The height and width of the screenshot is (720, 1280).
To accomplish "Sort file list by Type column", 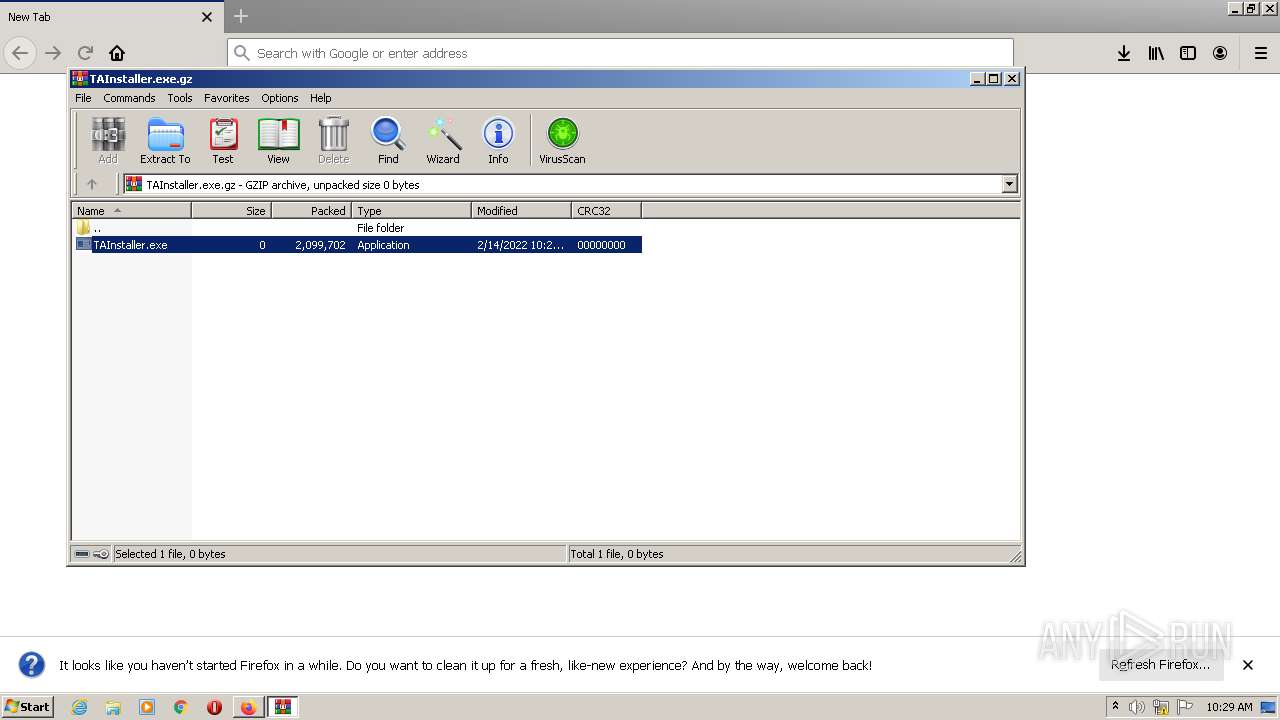I will click(x=412, y=210).
